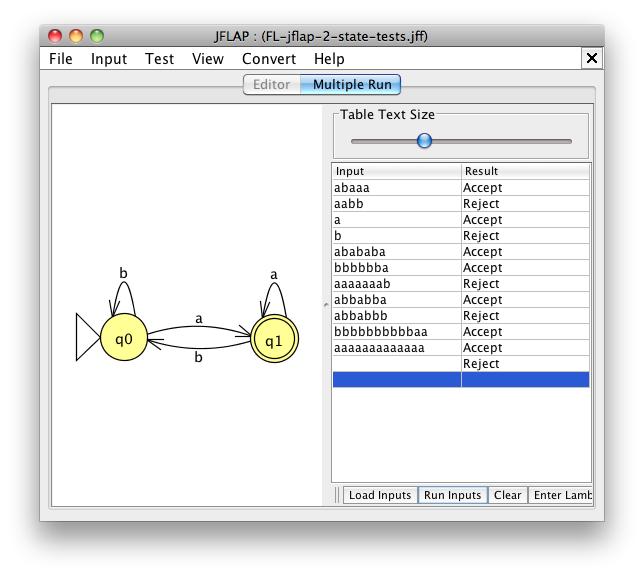Click the red close window button

(55, 36)
